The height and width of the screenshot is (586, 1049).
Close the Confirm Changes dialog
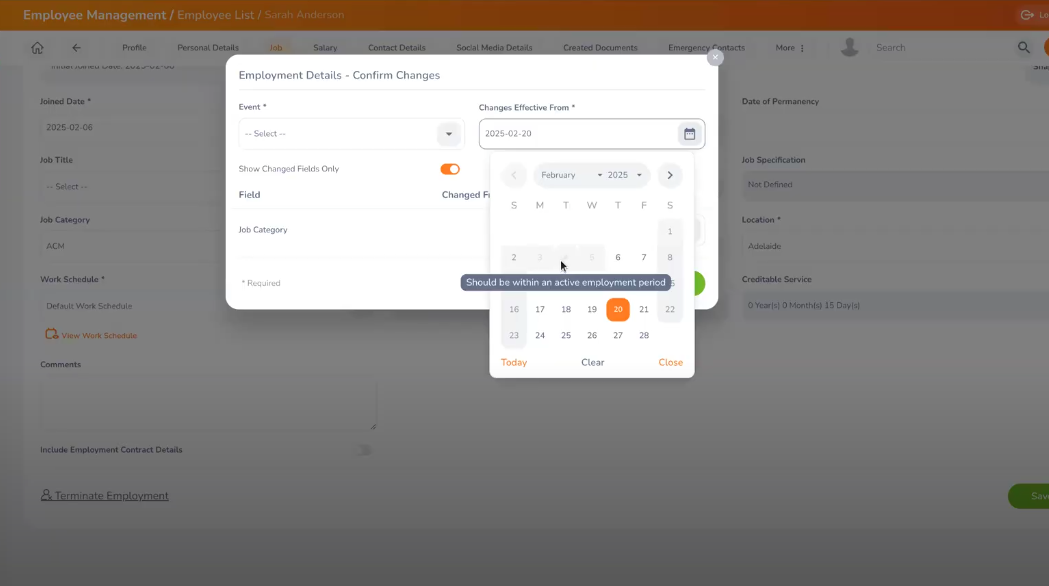pyautogui.click(x=715, y=58)
